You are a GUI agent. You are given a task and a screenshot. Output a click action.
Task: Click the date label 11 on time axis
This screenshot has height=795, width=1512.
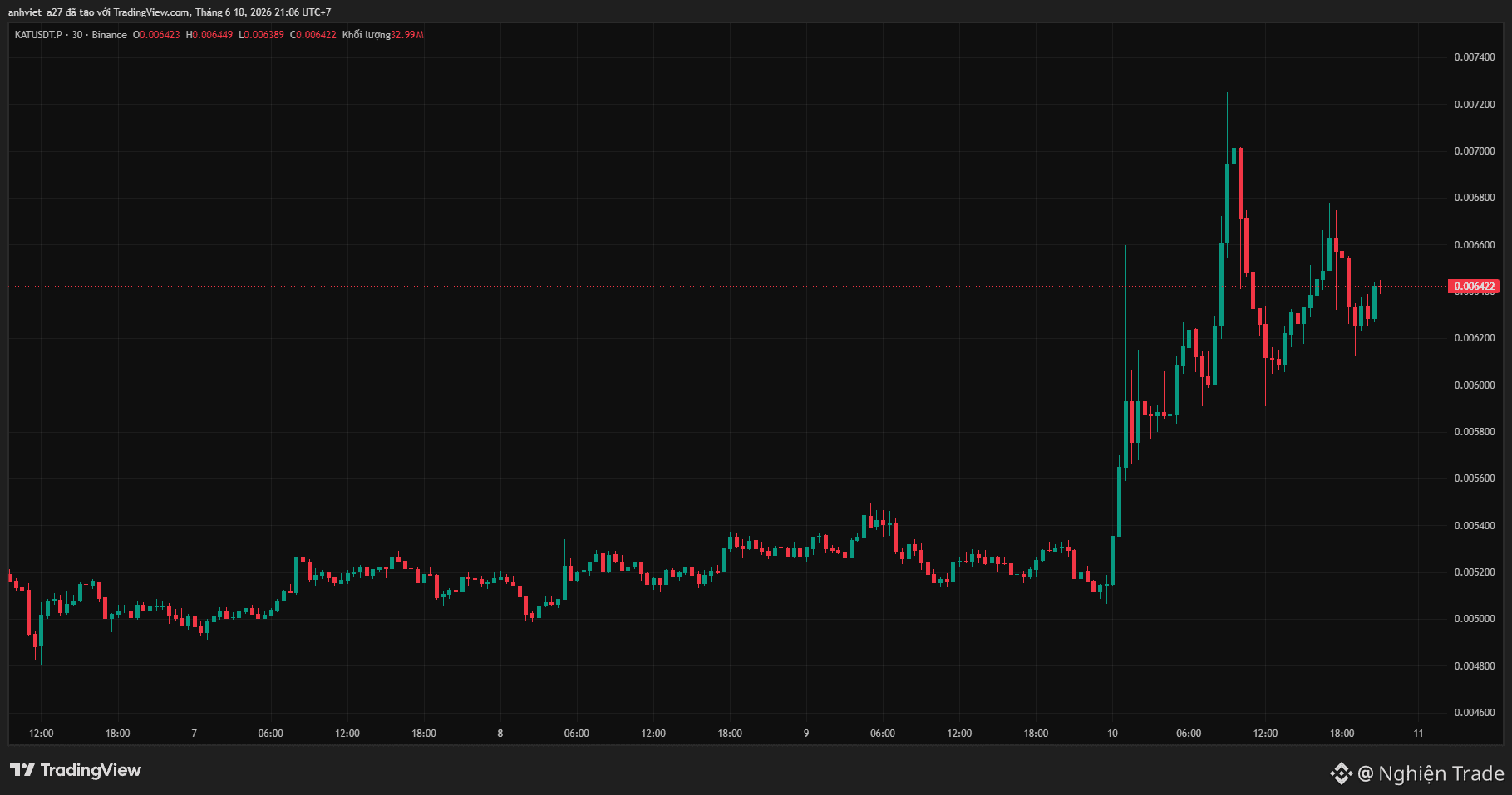[1418, 734]
